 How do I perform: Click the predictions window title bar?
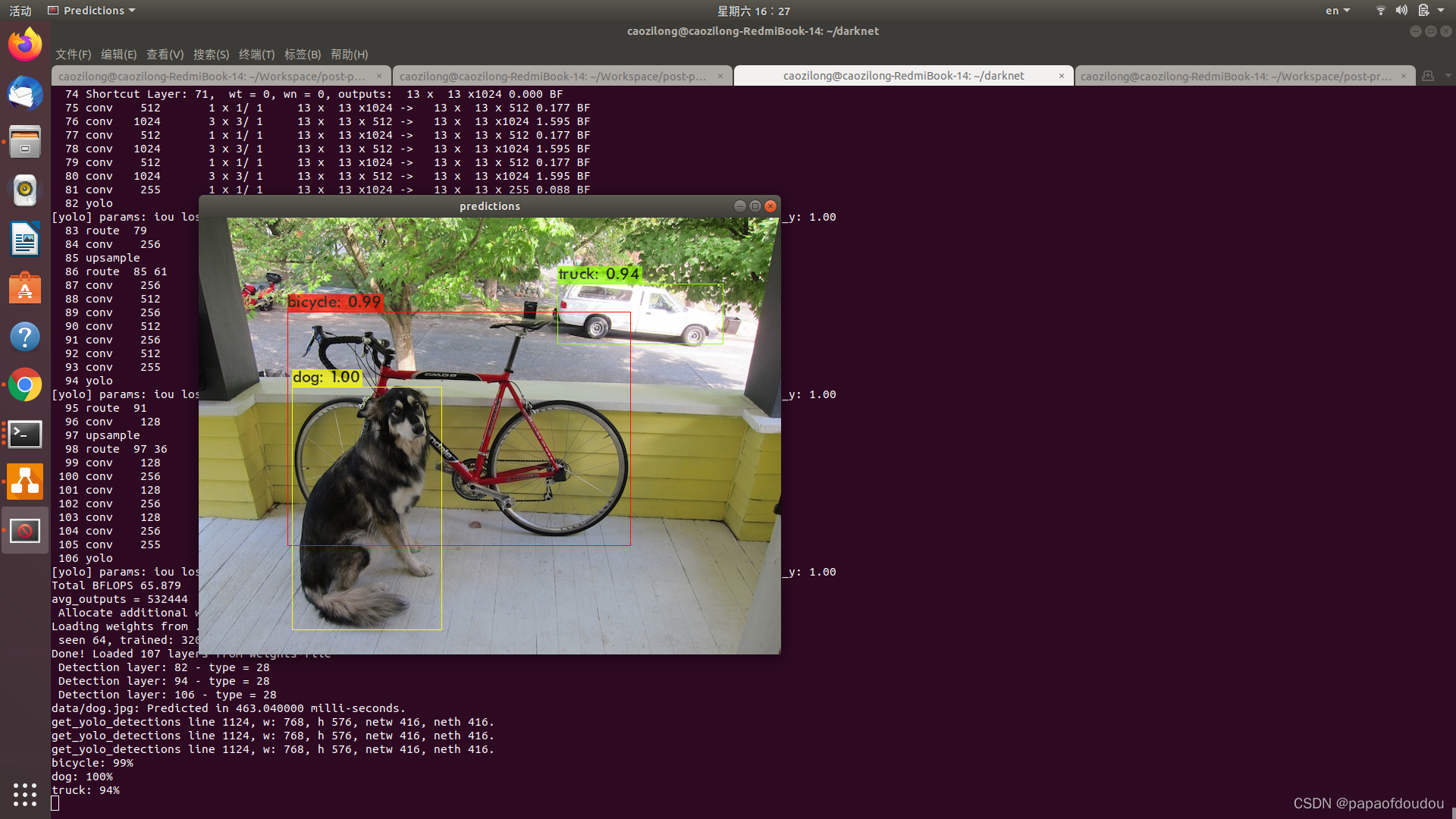pyautogui.click(x=489, y=206)
